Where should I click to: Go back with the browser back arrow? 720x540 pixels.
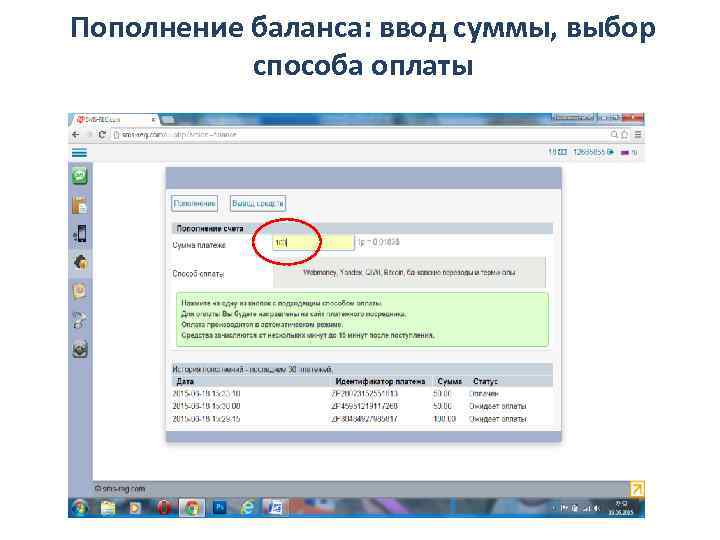(76, 135)
